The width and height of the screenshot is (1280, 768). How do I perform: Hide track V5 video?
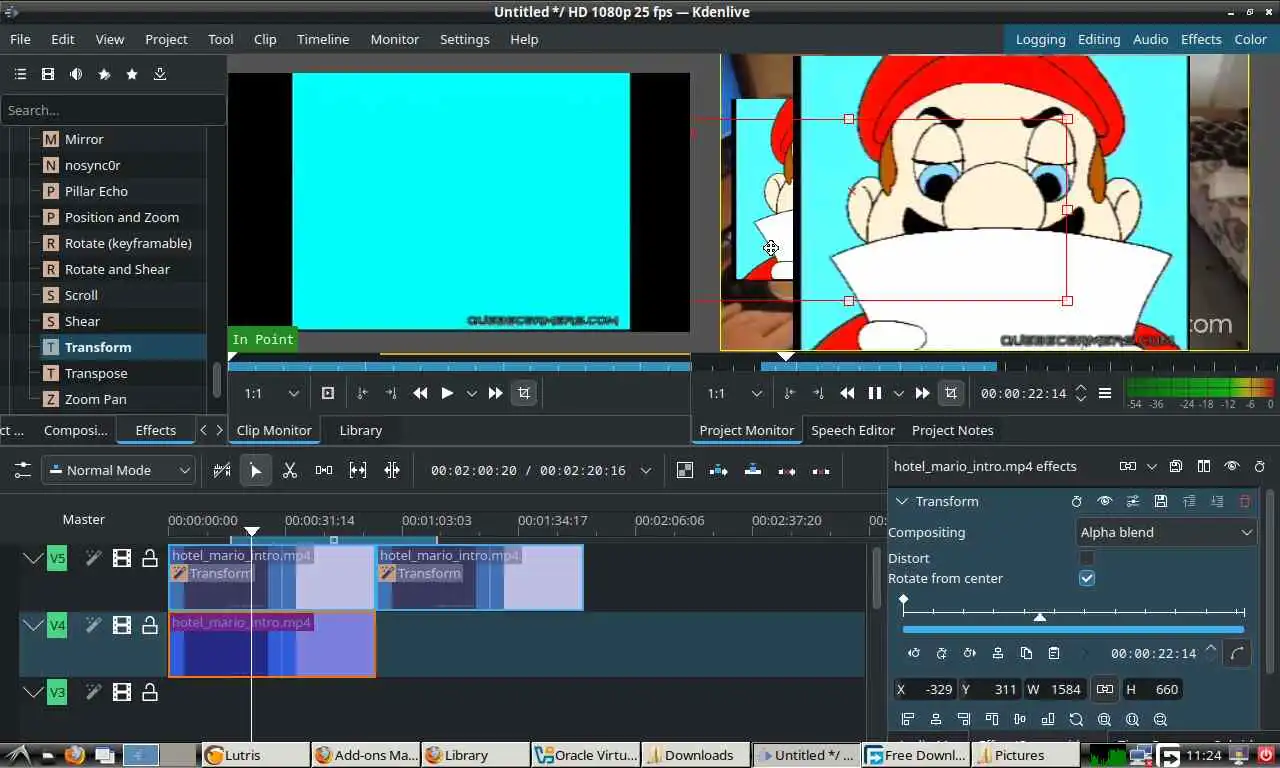[x=122, y=558]
